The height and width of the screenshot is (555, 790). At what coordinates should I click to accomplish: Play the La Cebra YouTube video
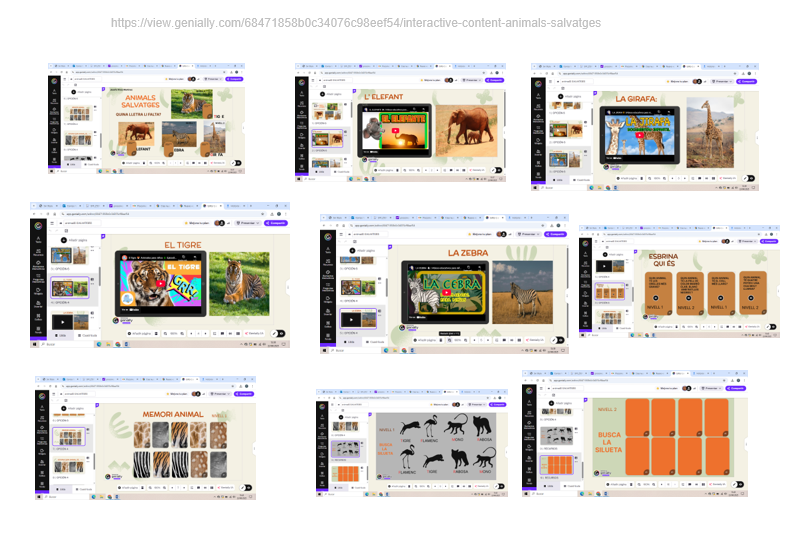coord(446,292)
